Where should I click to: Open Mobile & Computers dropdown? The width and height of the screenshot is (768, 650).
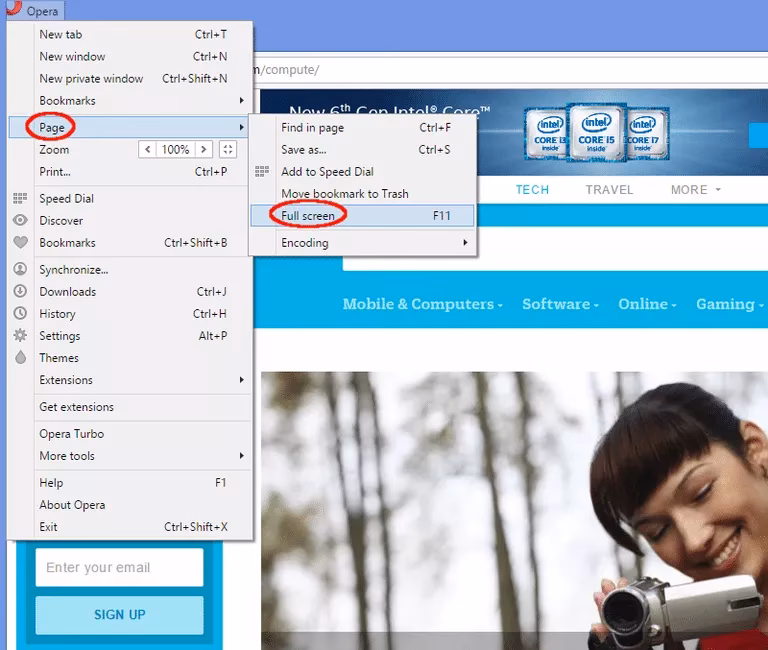point(422,304)
